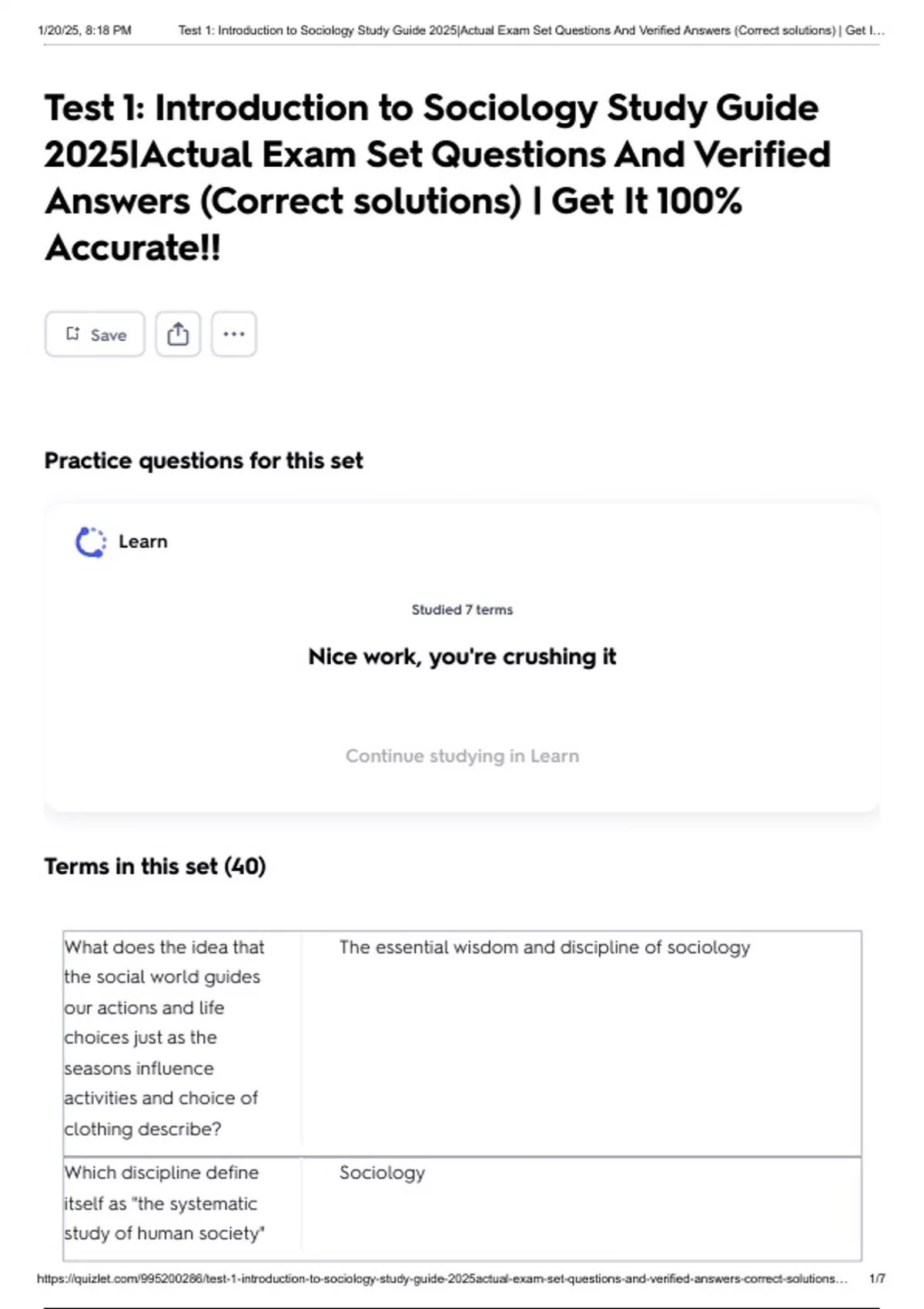Click Practice questions for this set heading
Screen dimensions: 924x1309
(x=203, y=460)
